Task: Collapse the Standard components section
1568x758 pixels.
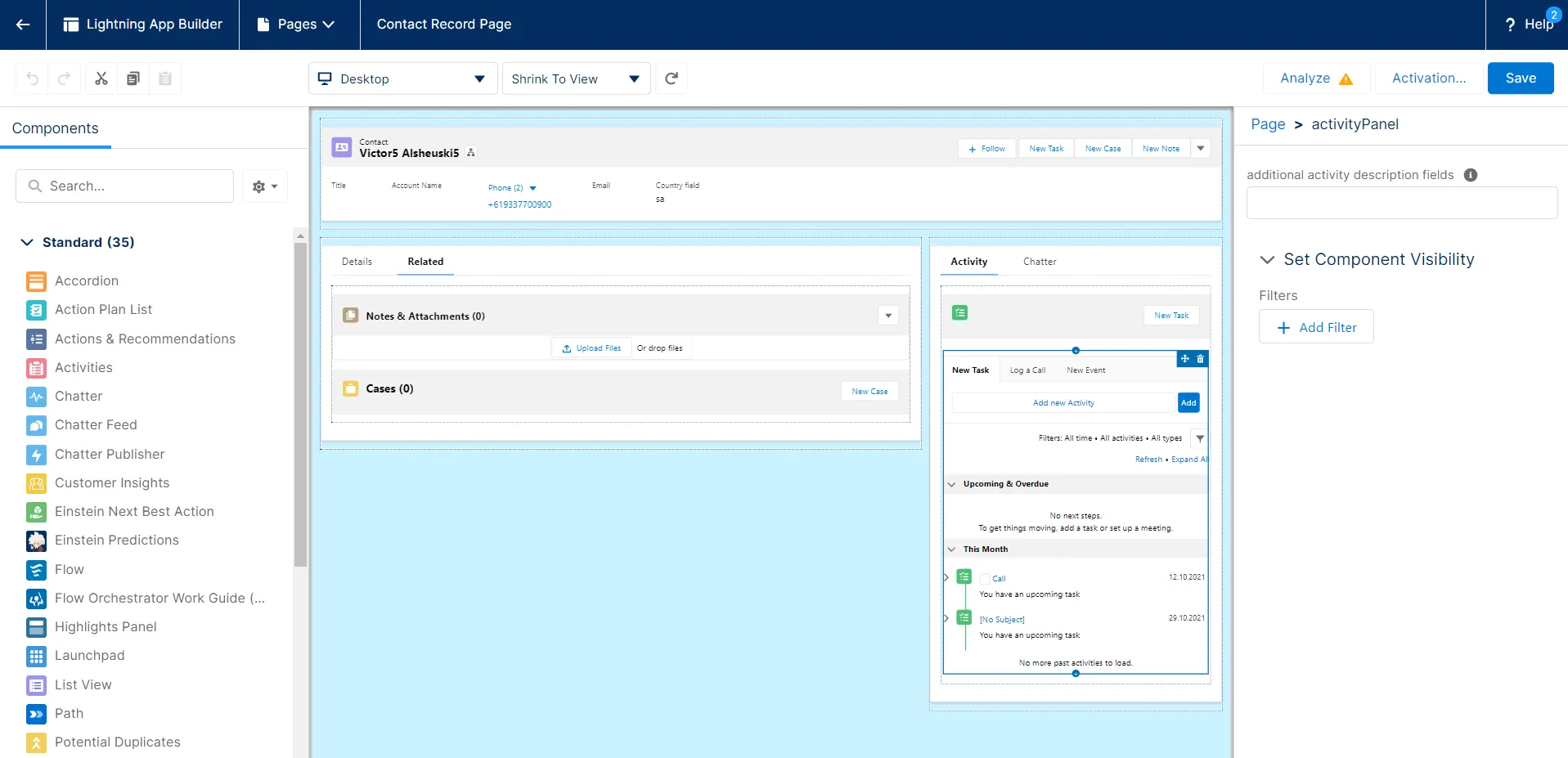Action: click(x=26, y=242)
